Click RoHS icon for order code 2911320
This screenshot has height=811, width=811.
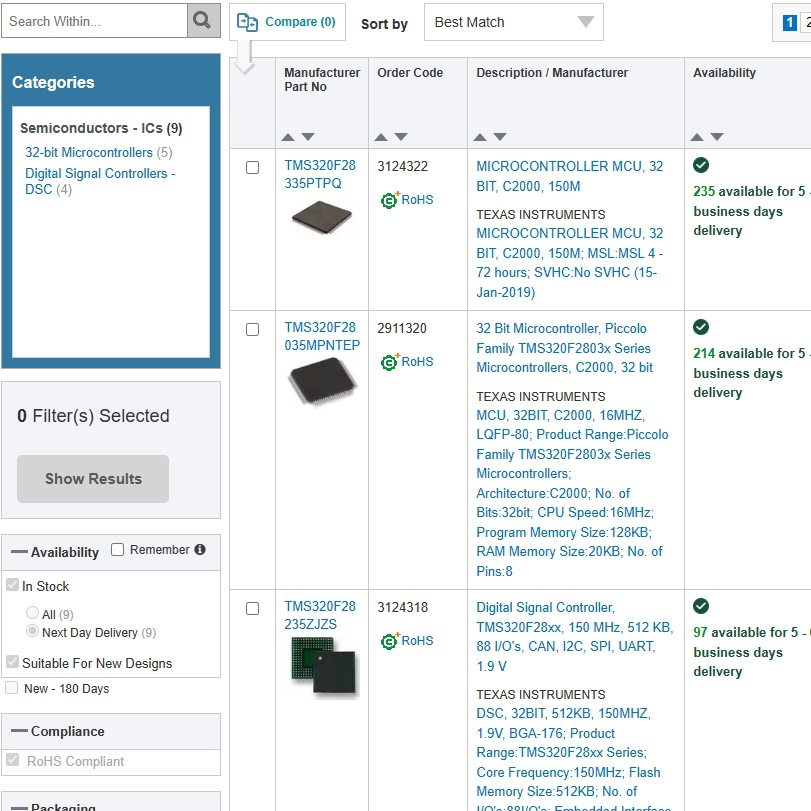tap(389, 362)
